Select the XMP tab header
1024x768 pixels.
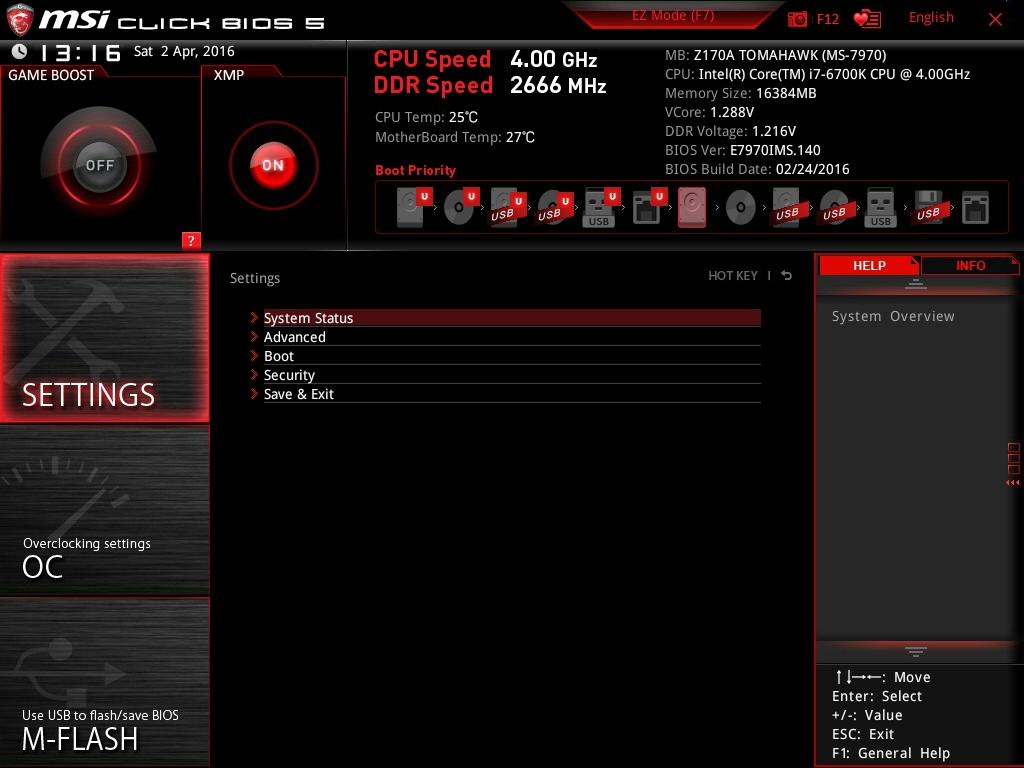coord(229,74)
